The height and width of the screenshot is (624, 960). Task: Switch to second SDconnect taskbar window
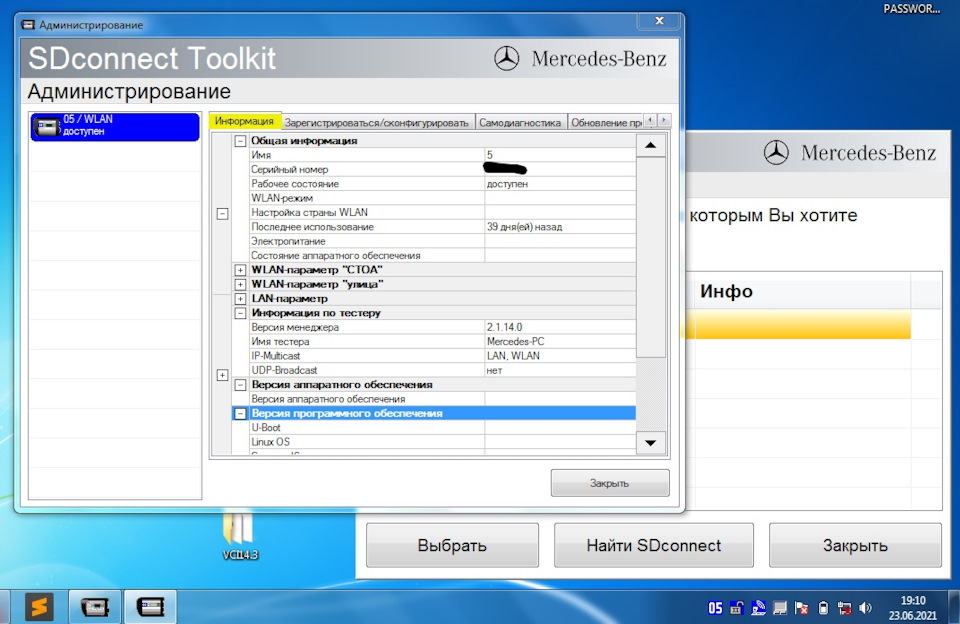(151, 607)
